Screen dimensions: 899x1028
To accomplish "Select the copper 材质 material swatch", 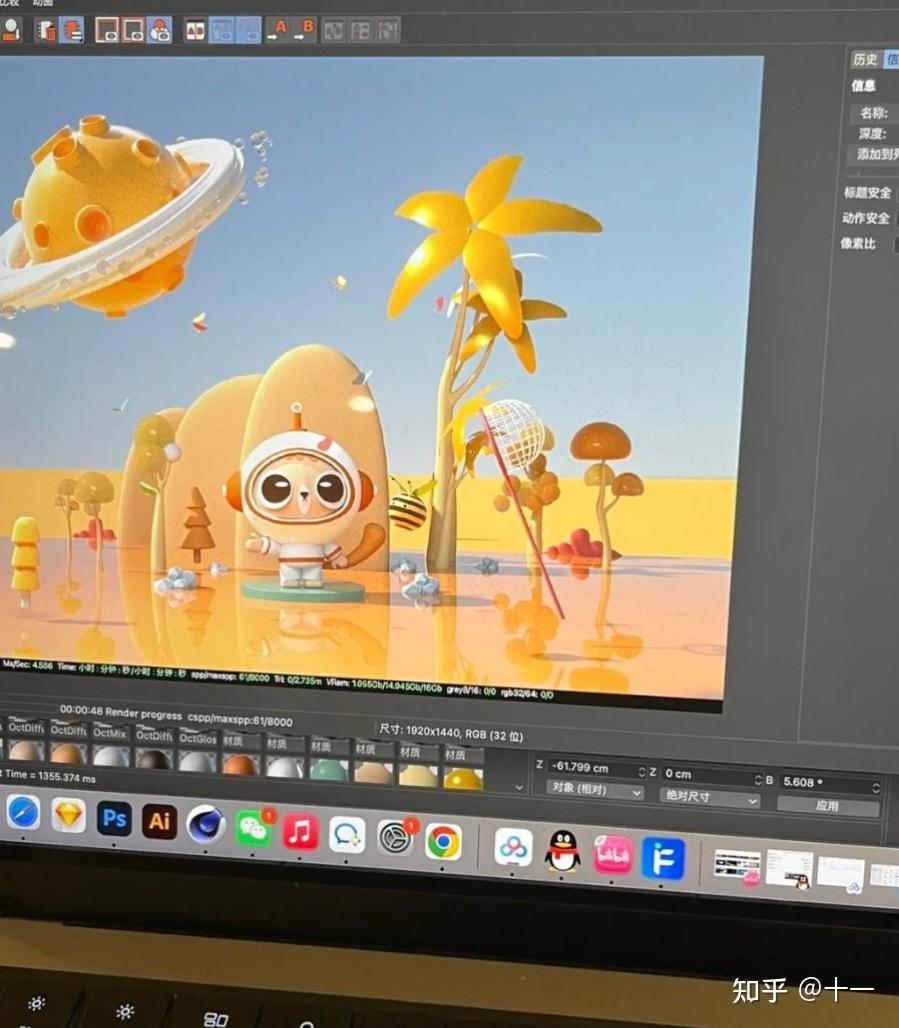I will coord(240,764).
